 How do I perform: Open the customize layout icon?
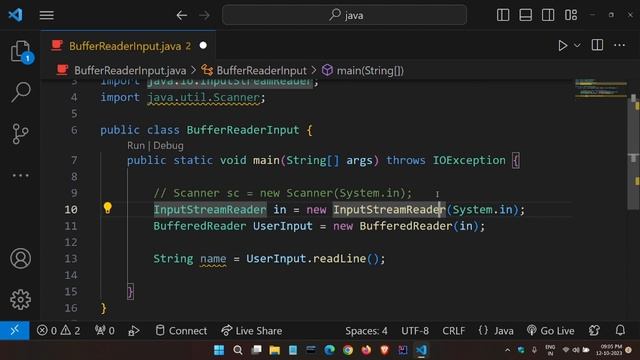pyautogui.click(x=571, y=15)
